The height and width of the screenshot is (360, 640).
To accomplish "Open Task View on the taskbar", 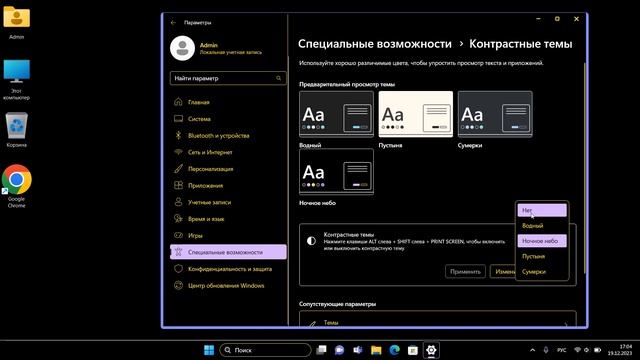I will tap(321, 350).
